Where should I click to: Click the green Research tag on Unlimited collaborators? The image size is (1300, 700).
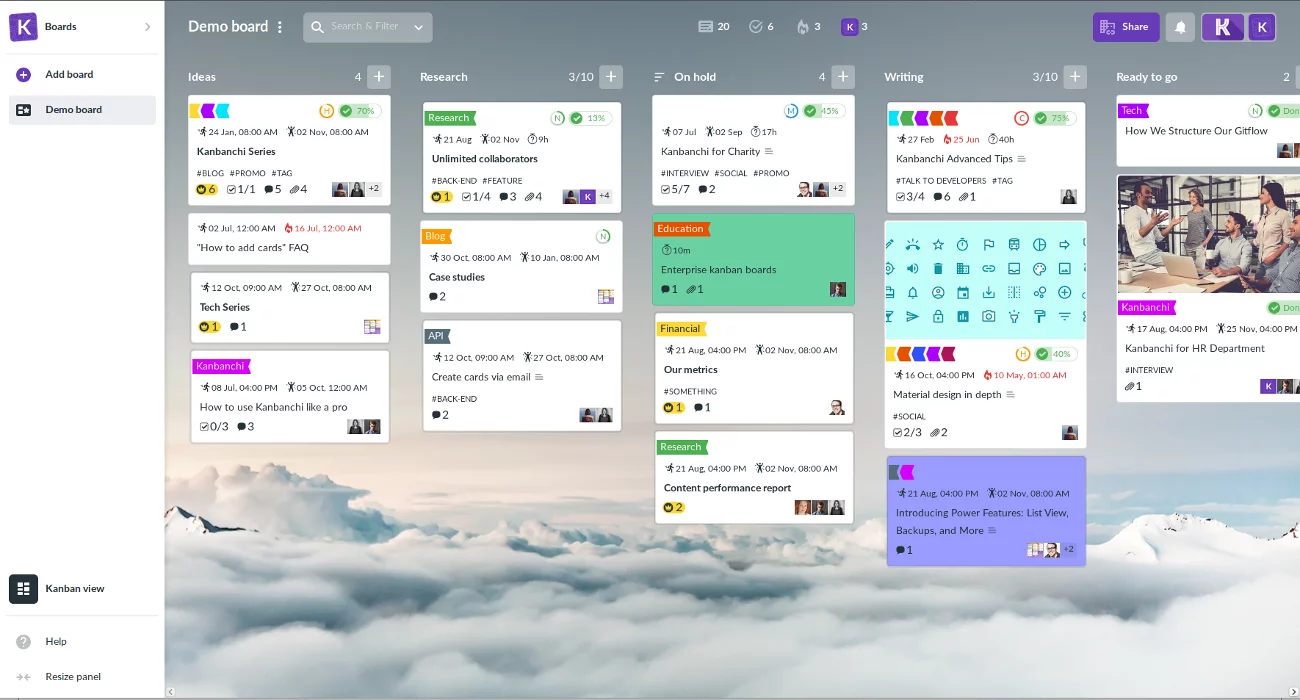point(451,118)
